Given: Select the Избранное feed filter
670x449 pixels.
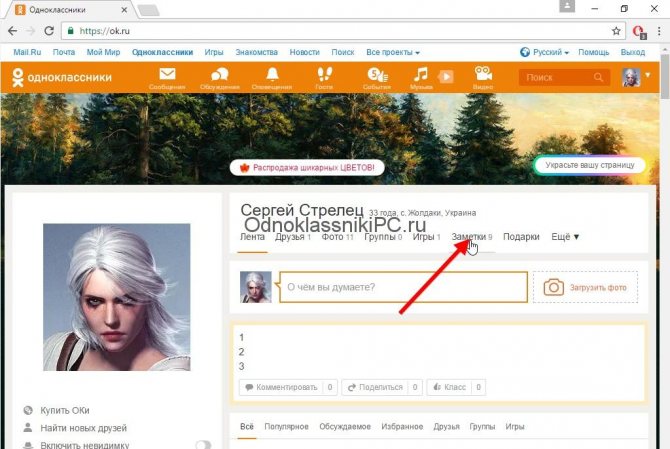Looking at the screenshot, I should [x=402, y=426].
